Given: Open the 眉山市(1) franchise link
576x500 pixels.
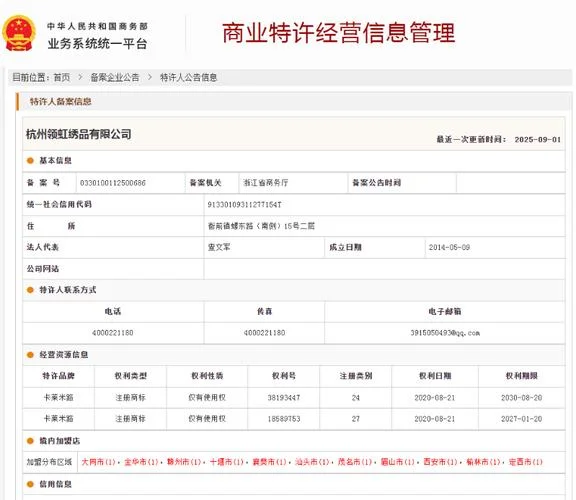Looking at the screenshot, I should click(x=397, y=462).
